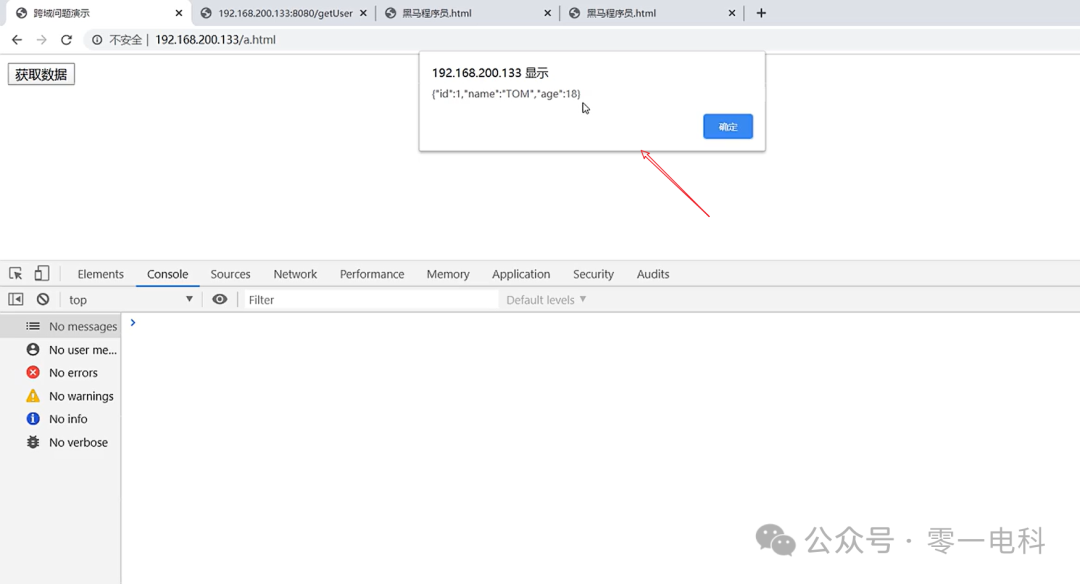Create a live expression with the eye icon
This screenshot has height=584, width=1080.
click(x=220, y=298)
